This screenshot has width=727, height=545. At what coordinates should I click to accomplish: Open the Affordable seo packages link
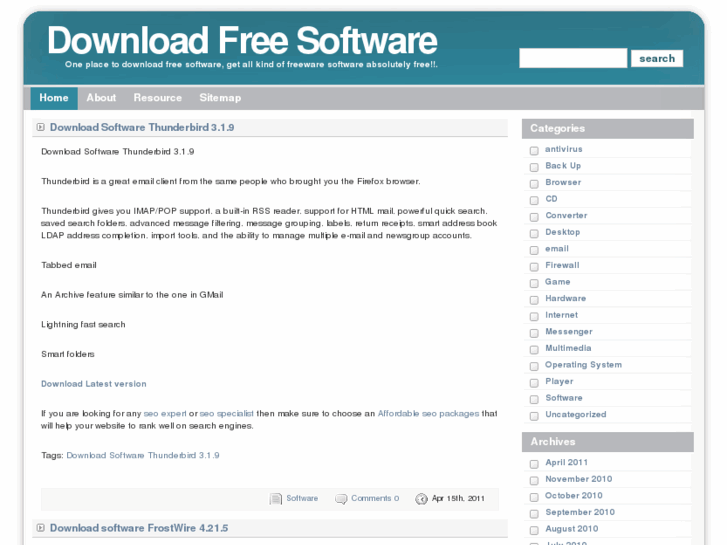[x=428, y=413]
